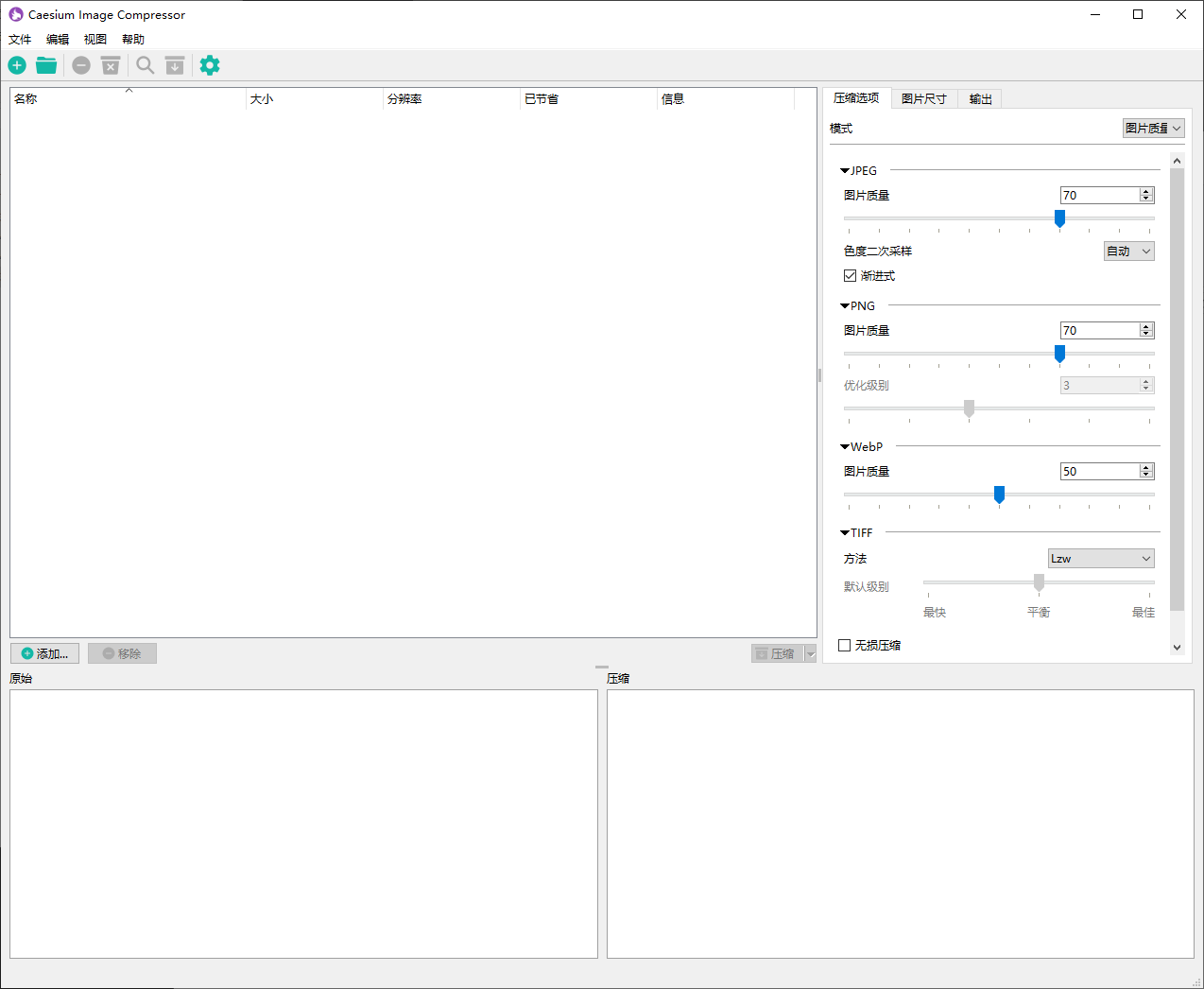Image resolution: width=1204 pixels, height=989 pixels.
Task: Open the TIFF 方法 Lzw dropdown
Action: pyautogui.click(x=1101, y=559)
